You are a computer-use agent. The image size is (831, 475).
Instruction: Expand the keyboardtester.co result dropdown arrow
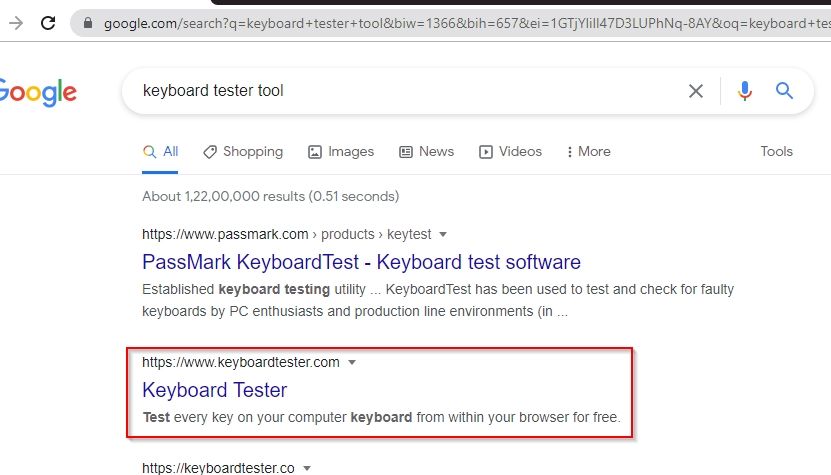307,469
